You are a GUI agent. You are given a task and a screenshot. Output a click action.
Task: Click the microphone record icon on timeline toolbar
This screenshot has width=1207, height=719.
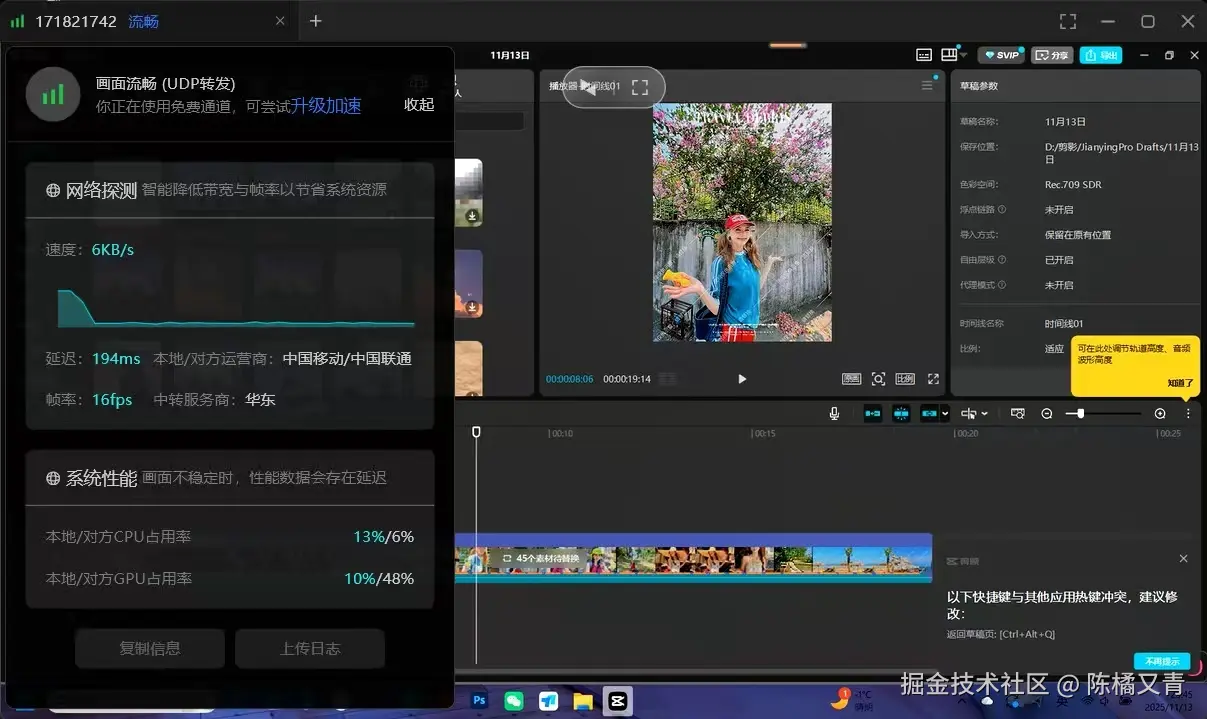pyautogui.click(x=834, y=413)
